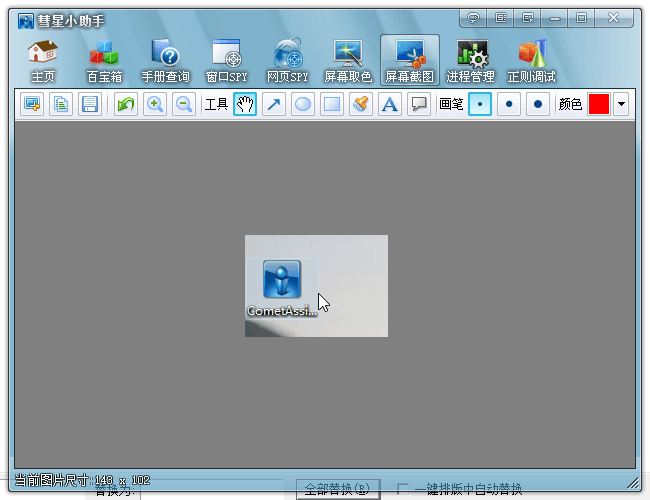Select the text 'A' tool

click(x=390, y=104)
